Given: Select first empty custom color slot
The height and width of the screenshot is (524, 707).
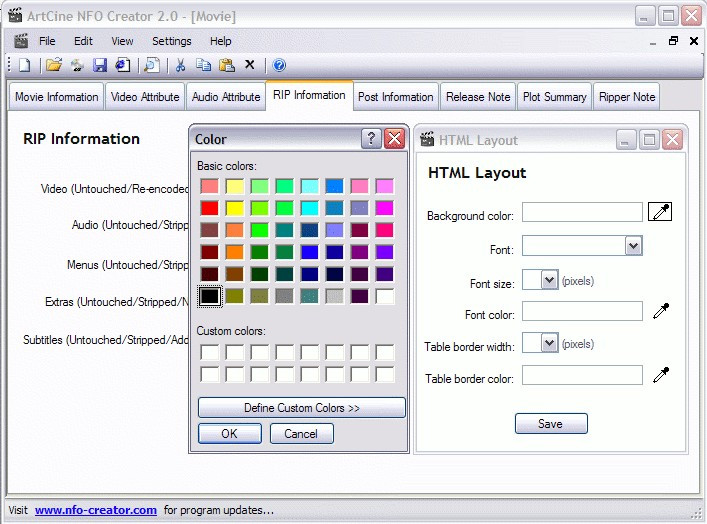Looking at the screenshot, I should [x=210, y=352].
